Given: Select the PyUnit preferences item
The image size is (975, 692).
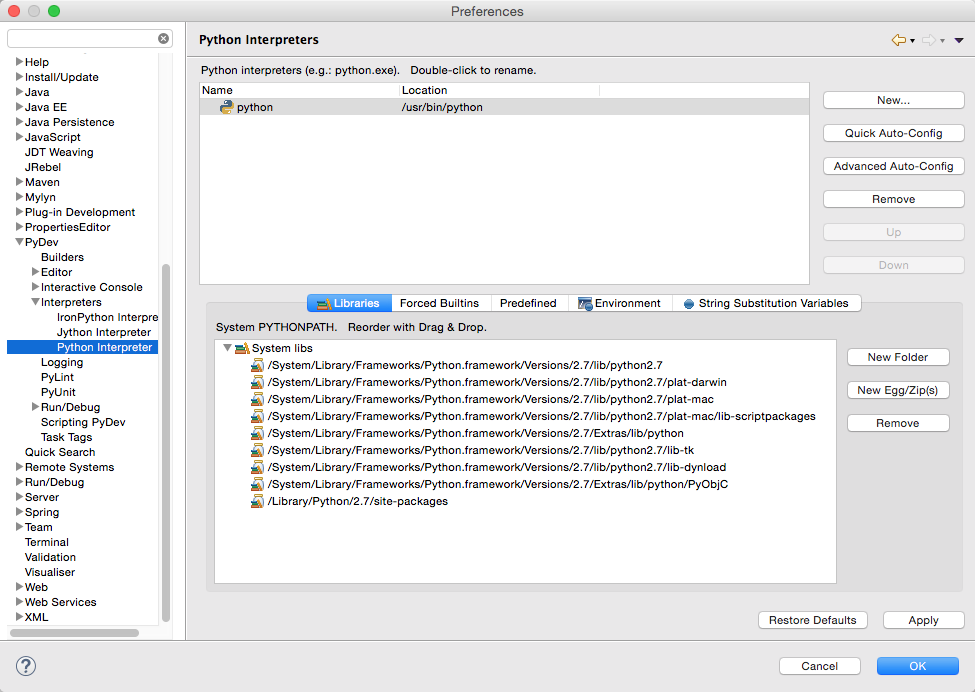Looking at the screenshot, I should [58, 392].
